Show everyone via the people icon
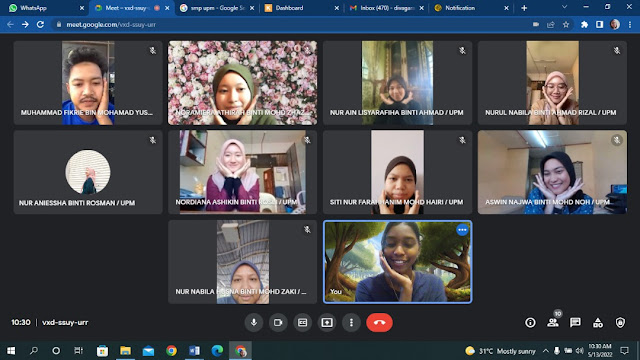Screen dimensions: 640x360 point(553,322)
